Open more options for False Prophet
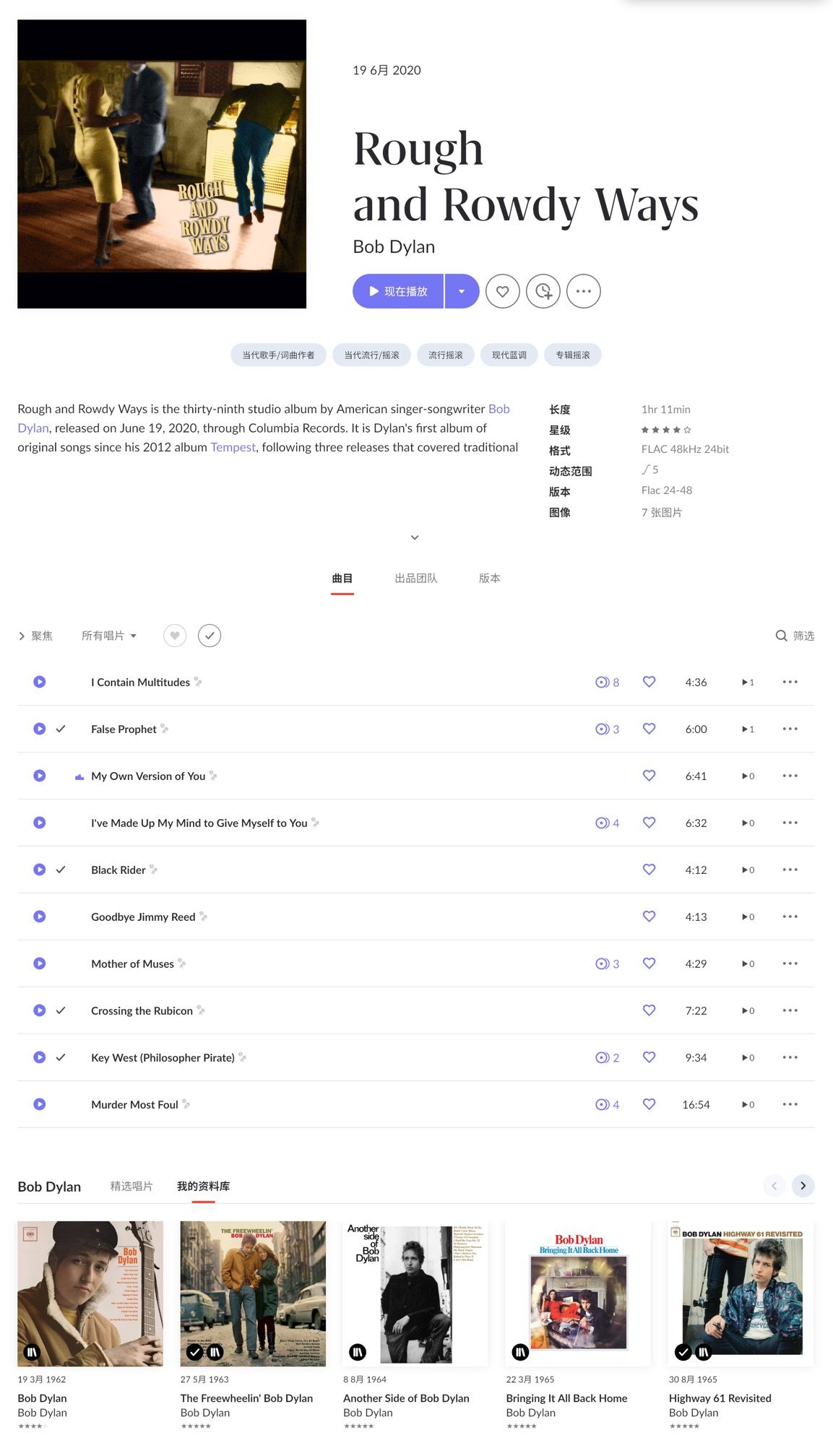The height and width of the screenshot is (1456, 833). [790, 729]
